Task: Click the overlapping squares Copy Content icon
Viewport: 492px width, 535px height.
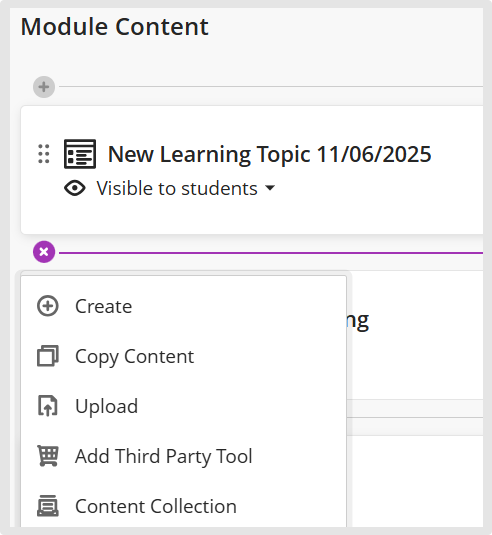Action: coord(48,356)
